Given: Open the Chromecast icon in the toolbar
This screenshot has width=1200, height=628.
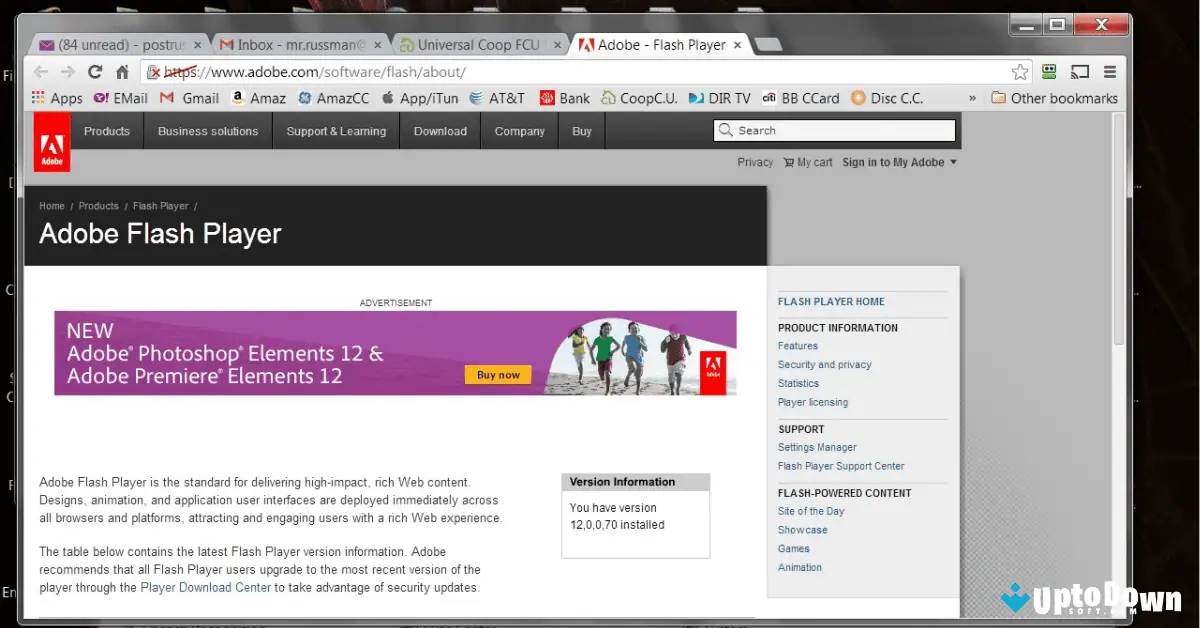Looking at the screenshot, I should click(x=1080, y=72).
